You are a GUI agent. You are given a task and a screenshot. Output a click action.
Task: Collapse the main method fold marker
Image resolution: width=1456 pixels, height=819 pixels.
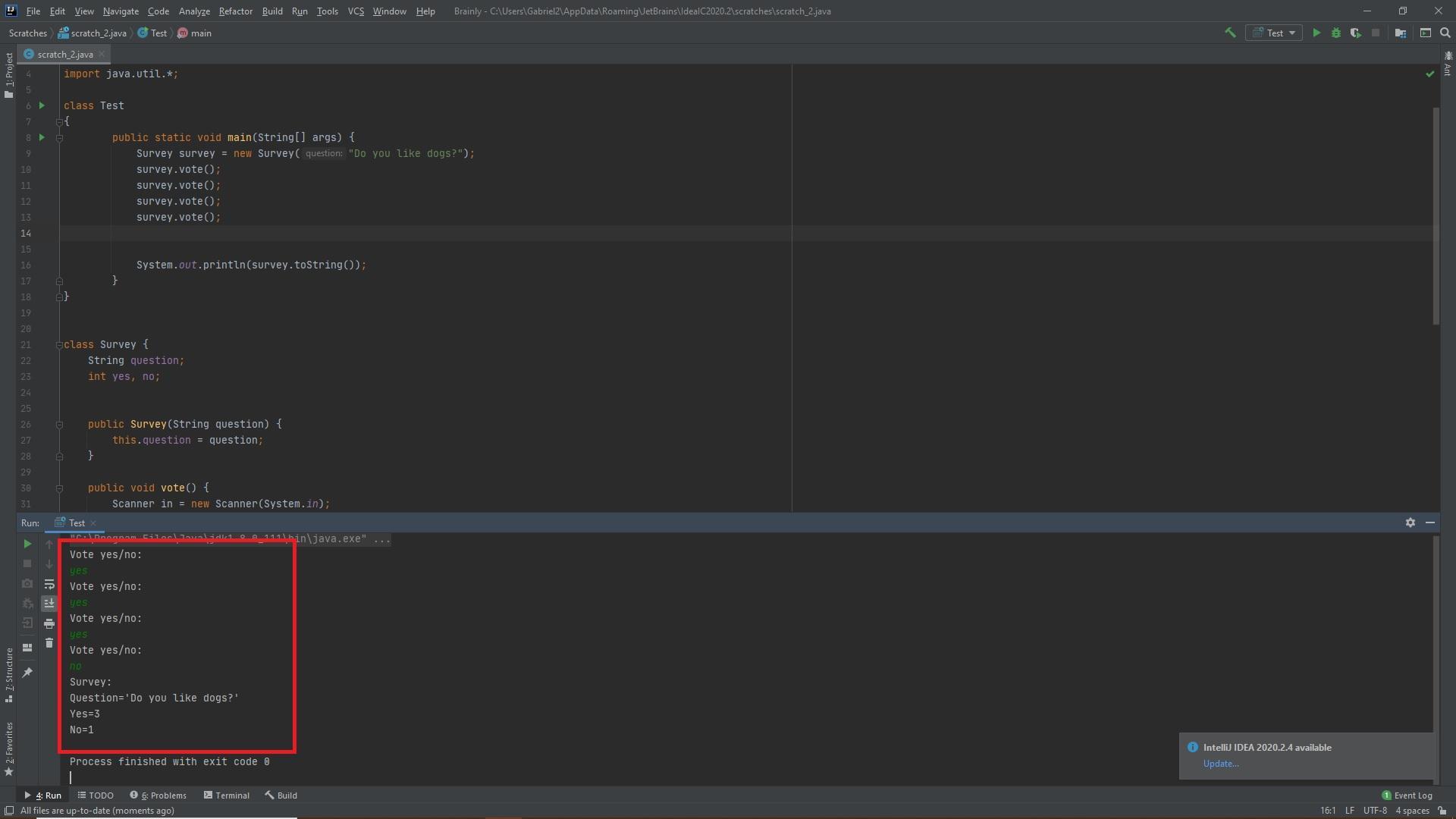pyautogui.click(x=59, y=138)
